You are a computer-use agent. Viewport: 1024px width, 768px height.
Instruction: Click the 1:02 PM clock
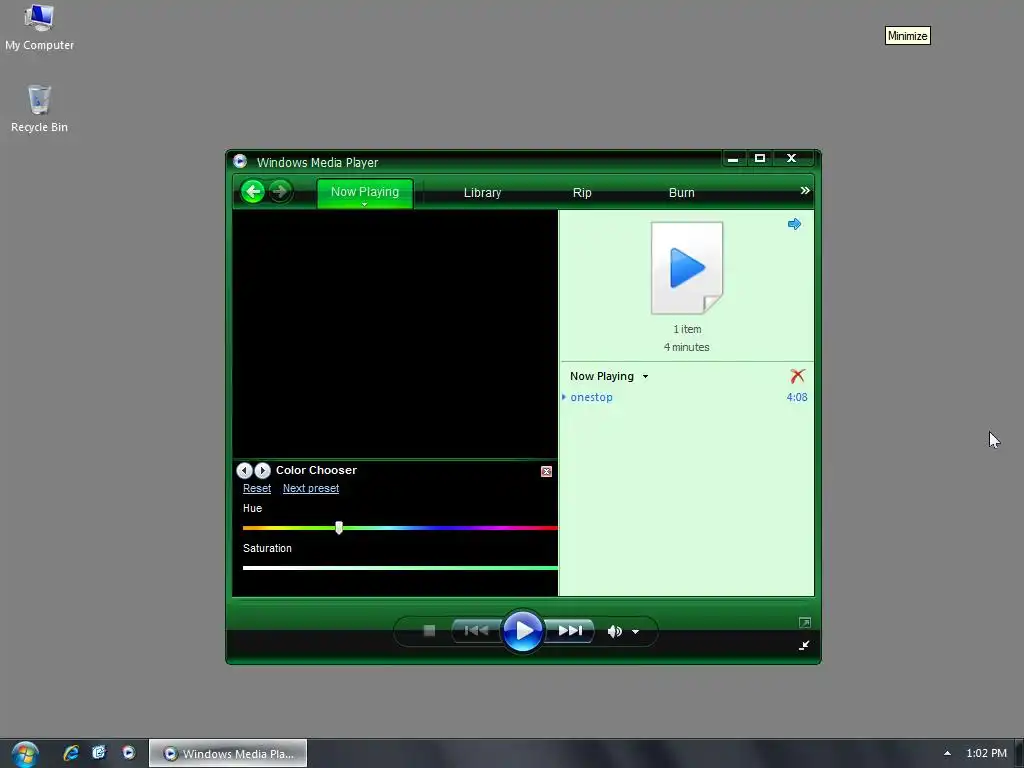coord(986,753)
